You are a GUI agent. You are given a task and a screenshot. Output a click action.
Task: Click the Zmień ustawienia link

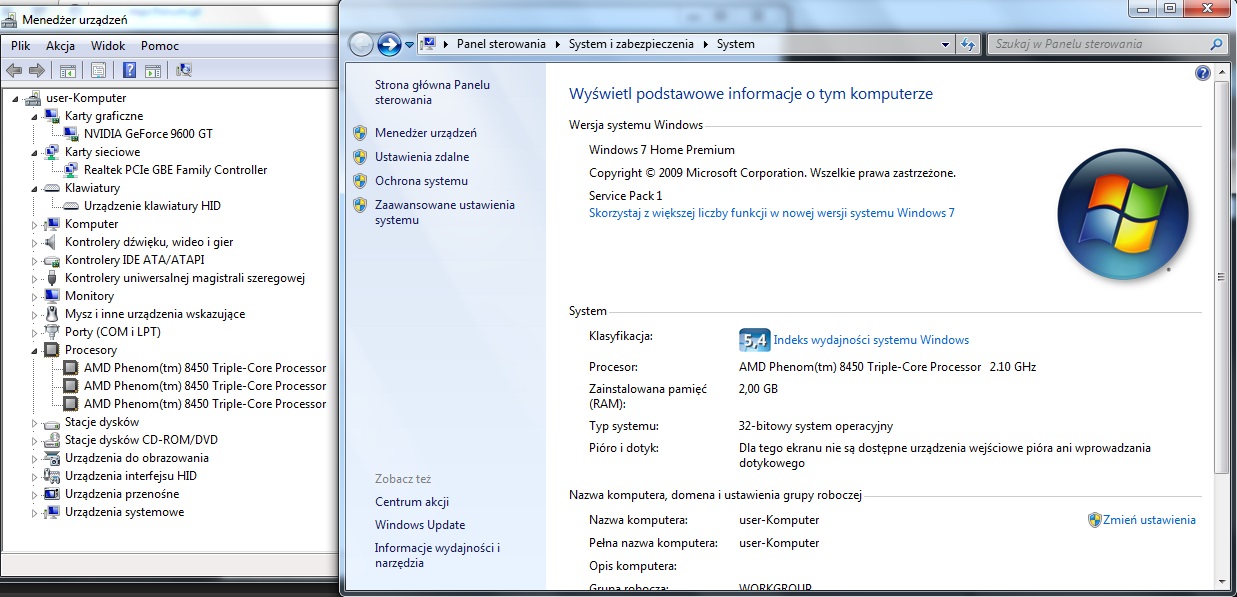(x=1149, y=520)
